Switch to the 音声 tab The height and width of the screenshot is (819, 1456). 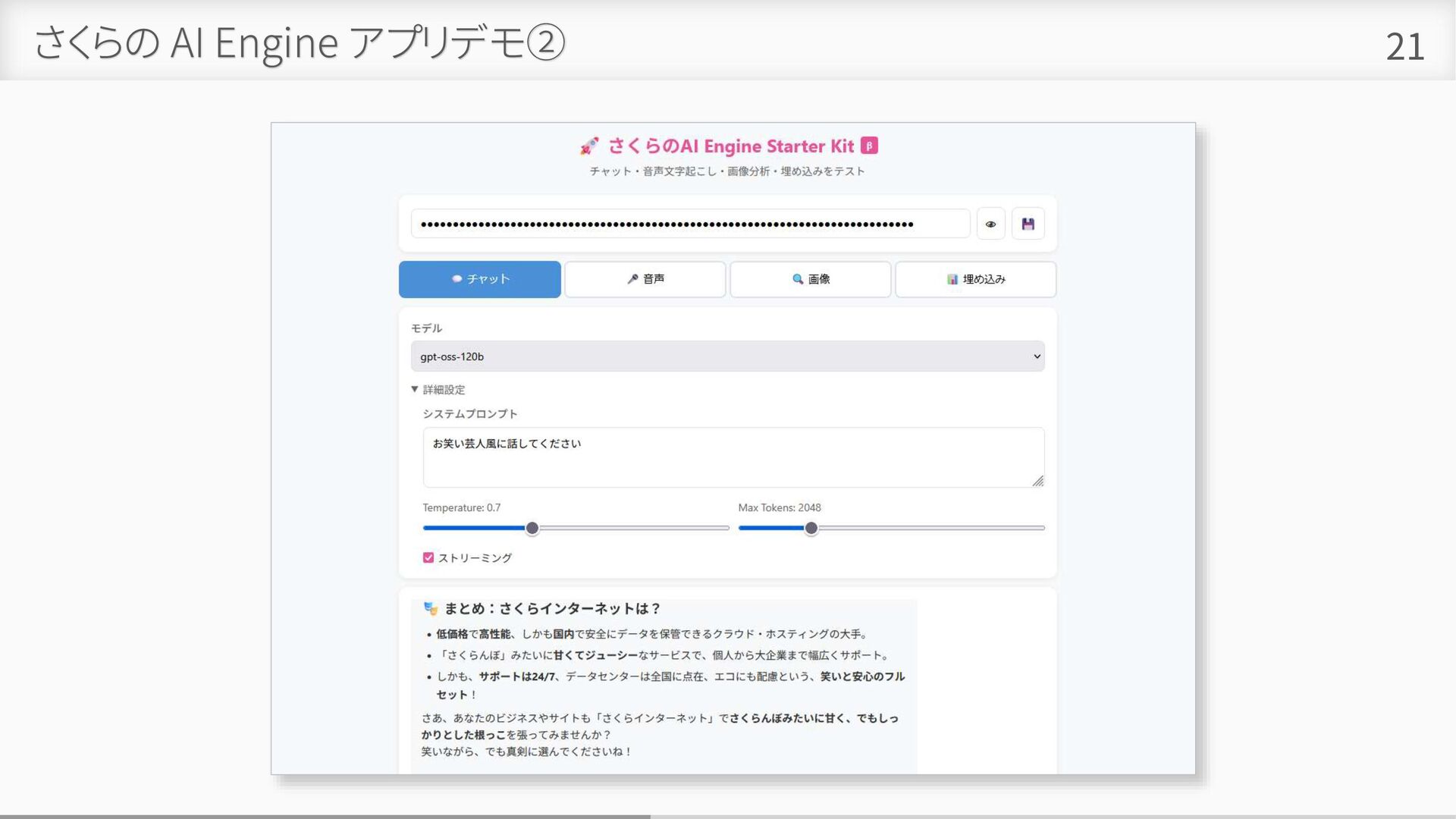tap(645, 279)
